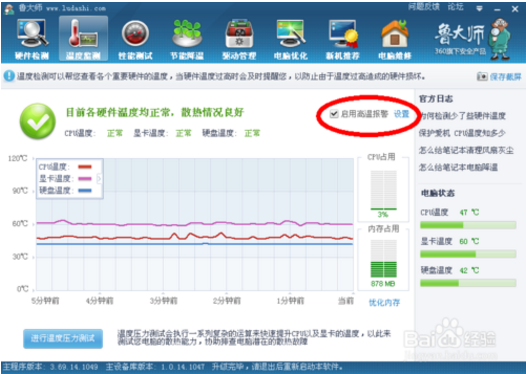526x374 pixels.
Task: Click the CPU占用 usage meter
Action: pyautogui.click(x=383, y=190)
